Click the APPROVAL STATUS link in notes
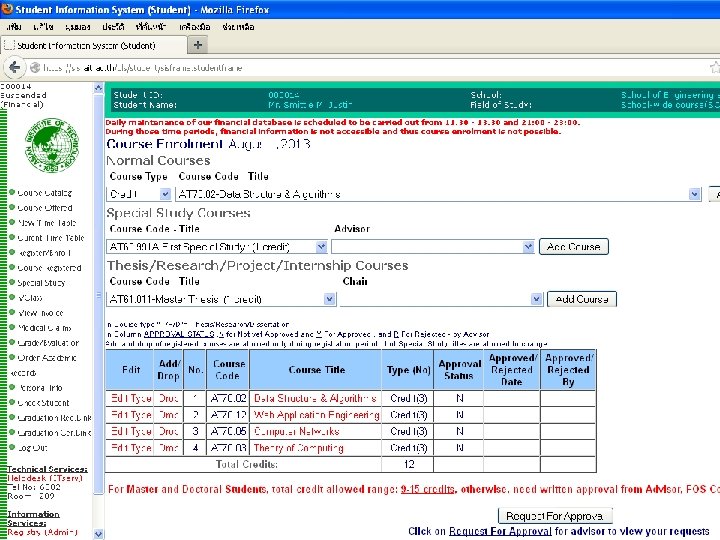The width and height of the screenshot is (720, 540). [179, 334]
